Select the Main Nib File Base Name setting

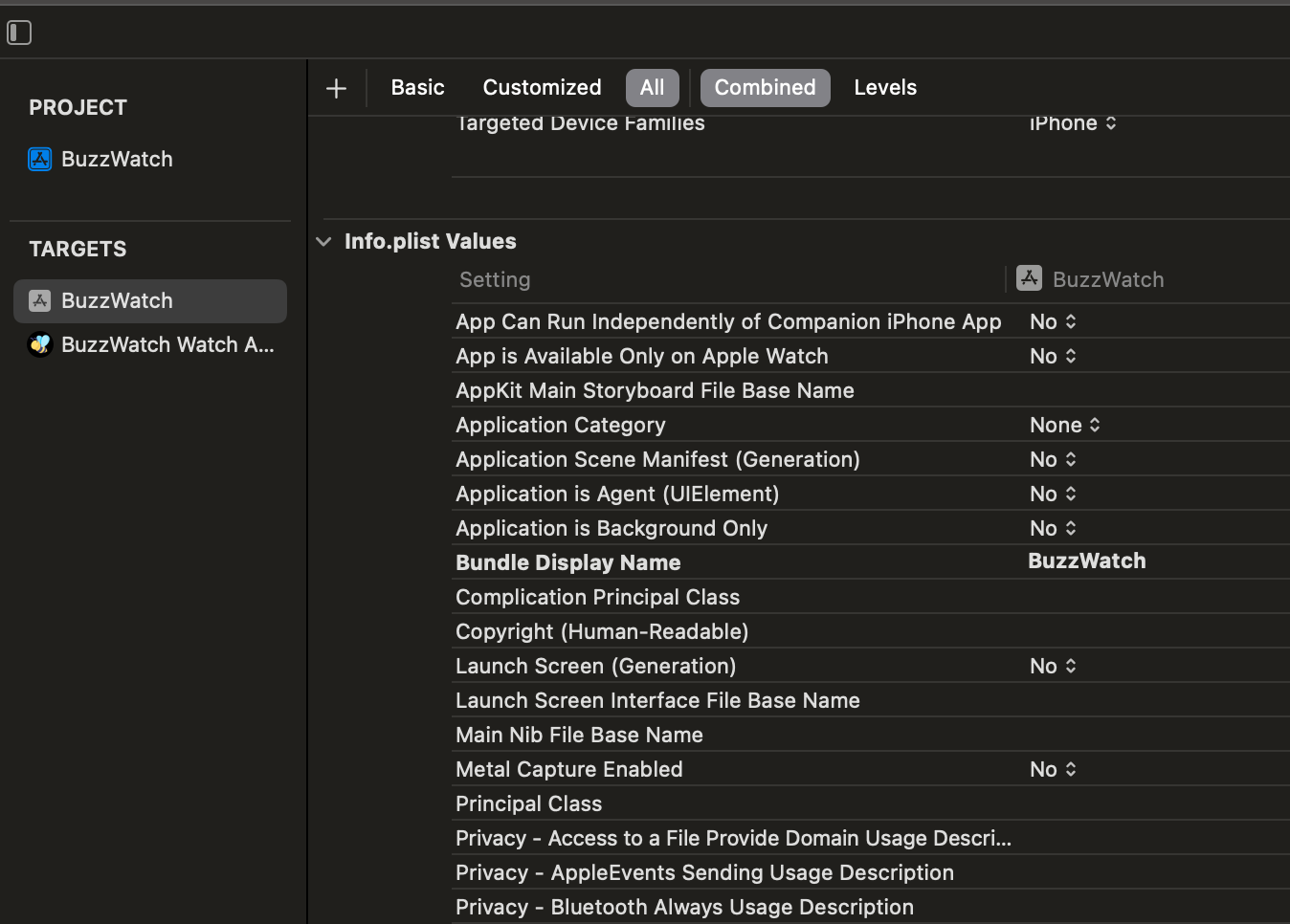click(579, 735)
